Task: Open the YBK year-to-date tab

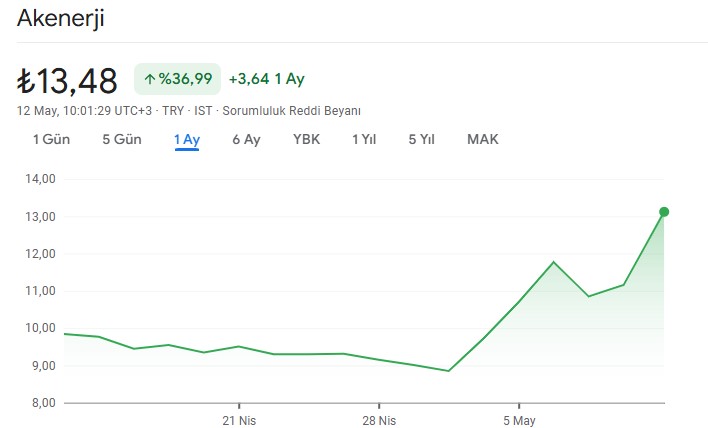Action: 307,140
